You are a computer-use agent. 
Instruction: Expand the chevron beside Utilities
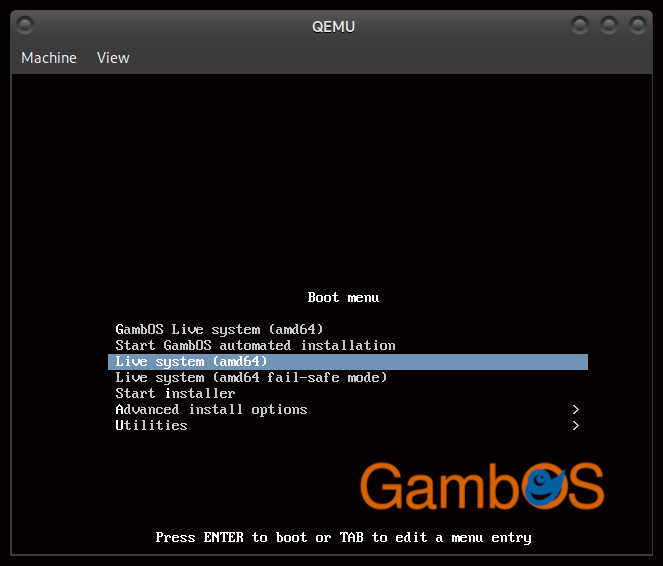pos(575,425)
